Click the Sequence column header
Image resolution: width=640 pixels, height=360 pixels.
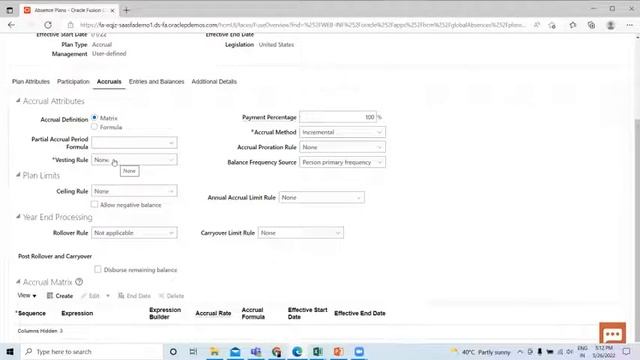[x=31, y=313]
